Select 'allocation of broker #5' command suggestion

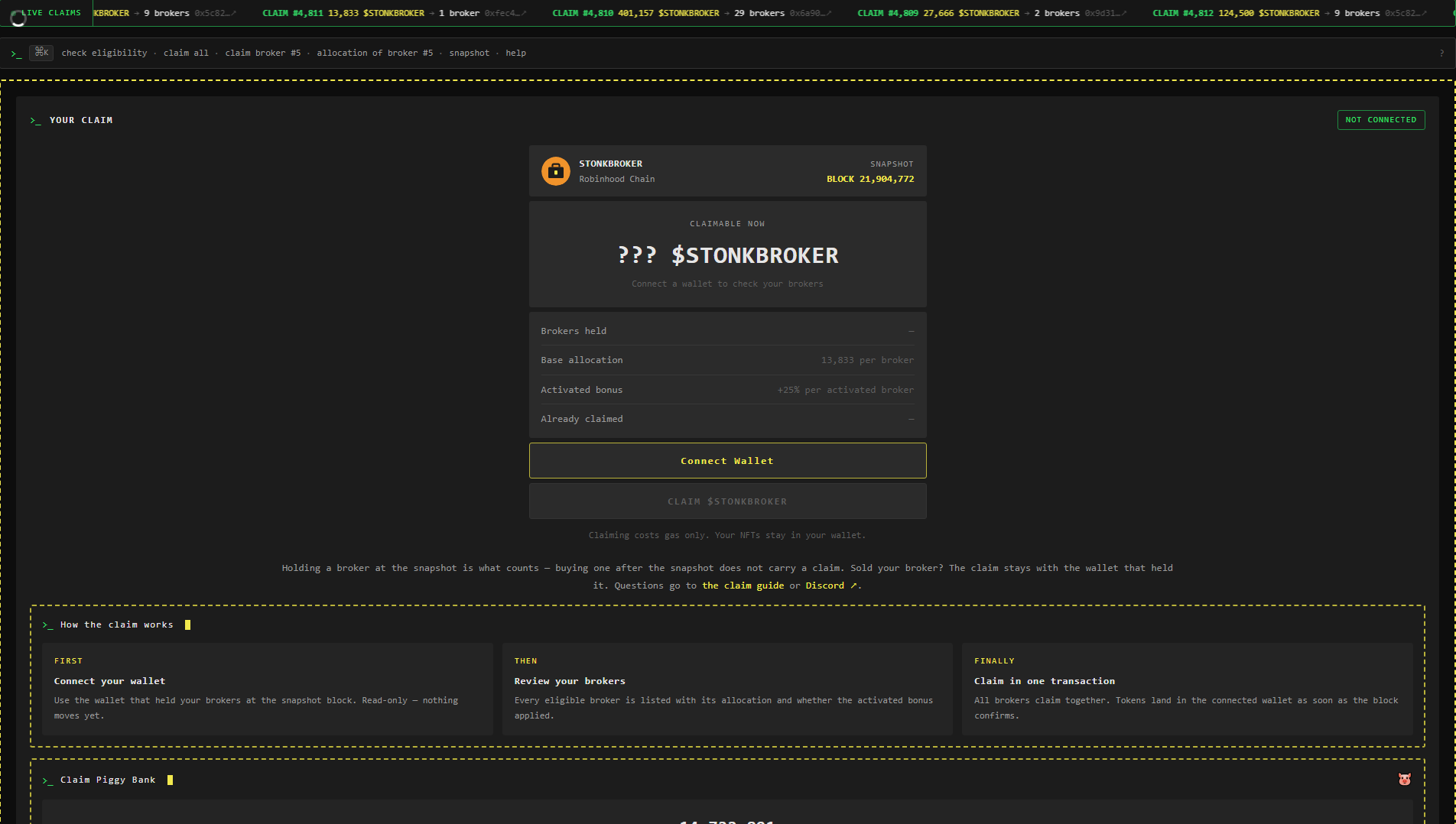pyautogui.click(x=375, y=53)
